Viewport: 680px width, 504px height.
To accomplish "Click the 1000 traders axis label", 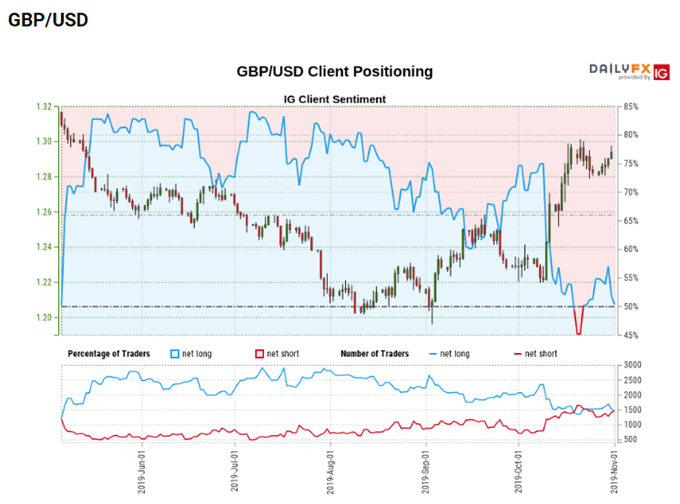I will [x=632, y=425].
